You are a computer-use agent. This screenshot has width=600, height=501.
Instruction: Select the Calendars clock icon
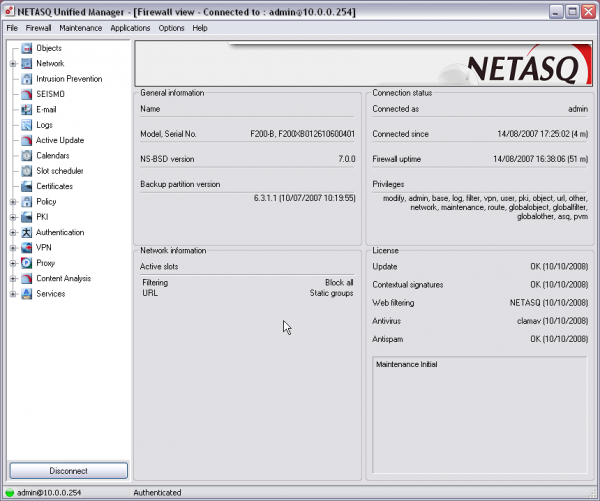(26, 155)
